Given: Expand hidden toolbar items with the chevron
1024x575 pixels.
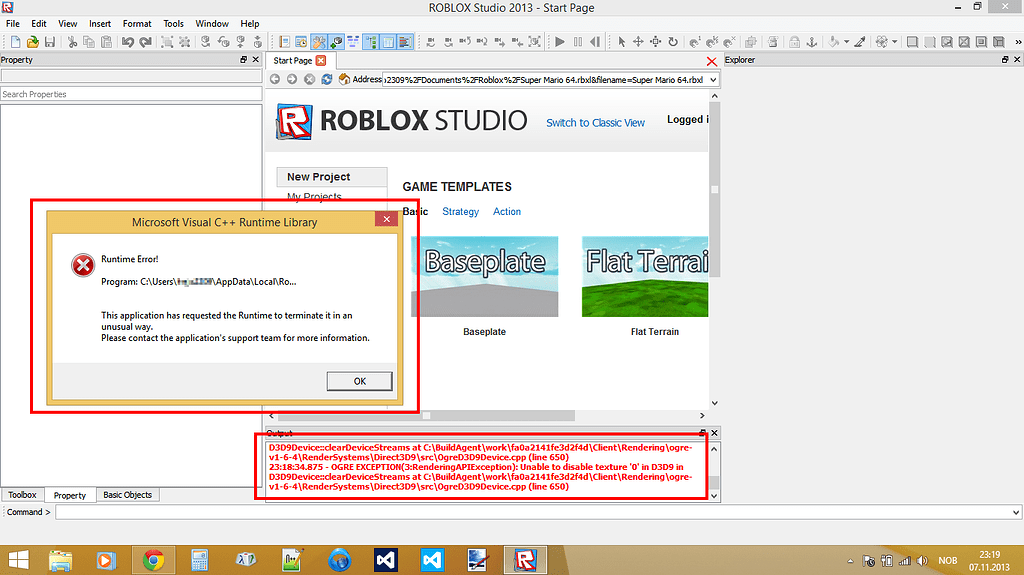Looking at the screenshot, I should 1017,42.
